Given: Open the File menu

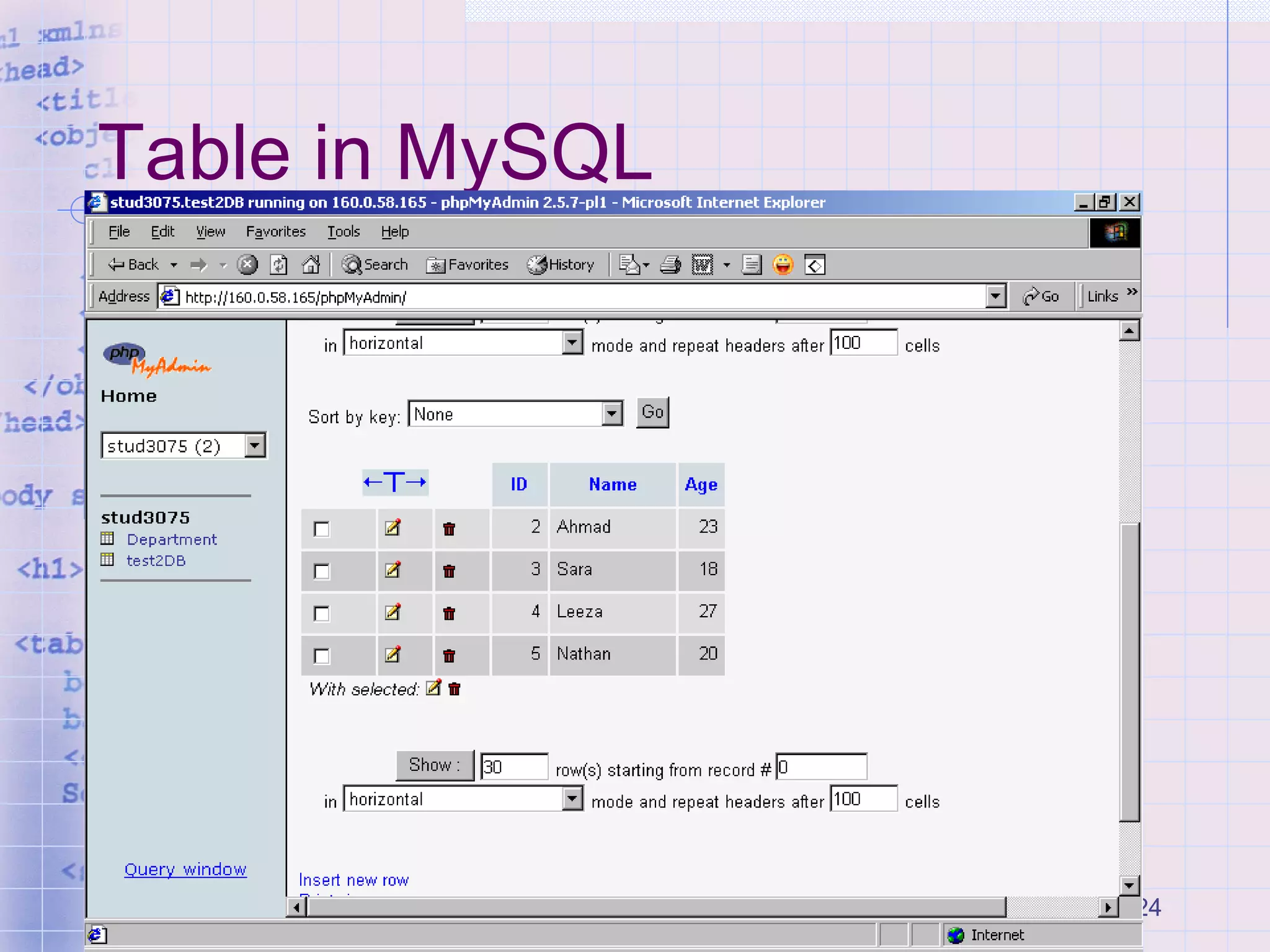Looking at the screenshot, I should [119, 232].
